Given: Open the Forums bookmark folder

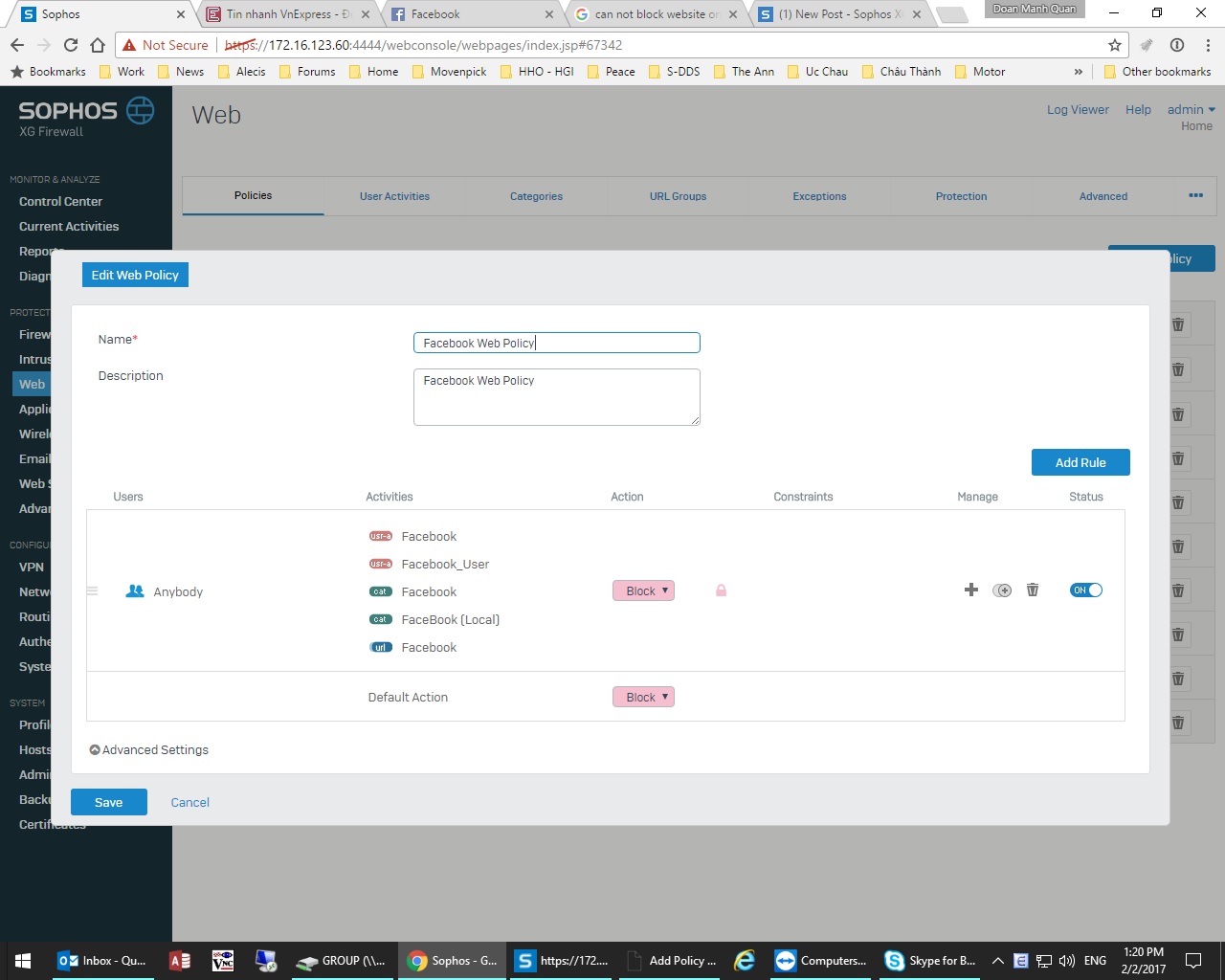Looking at the screenshot, I should click(x=307, y=72).
